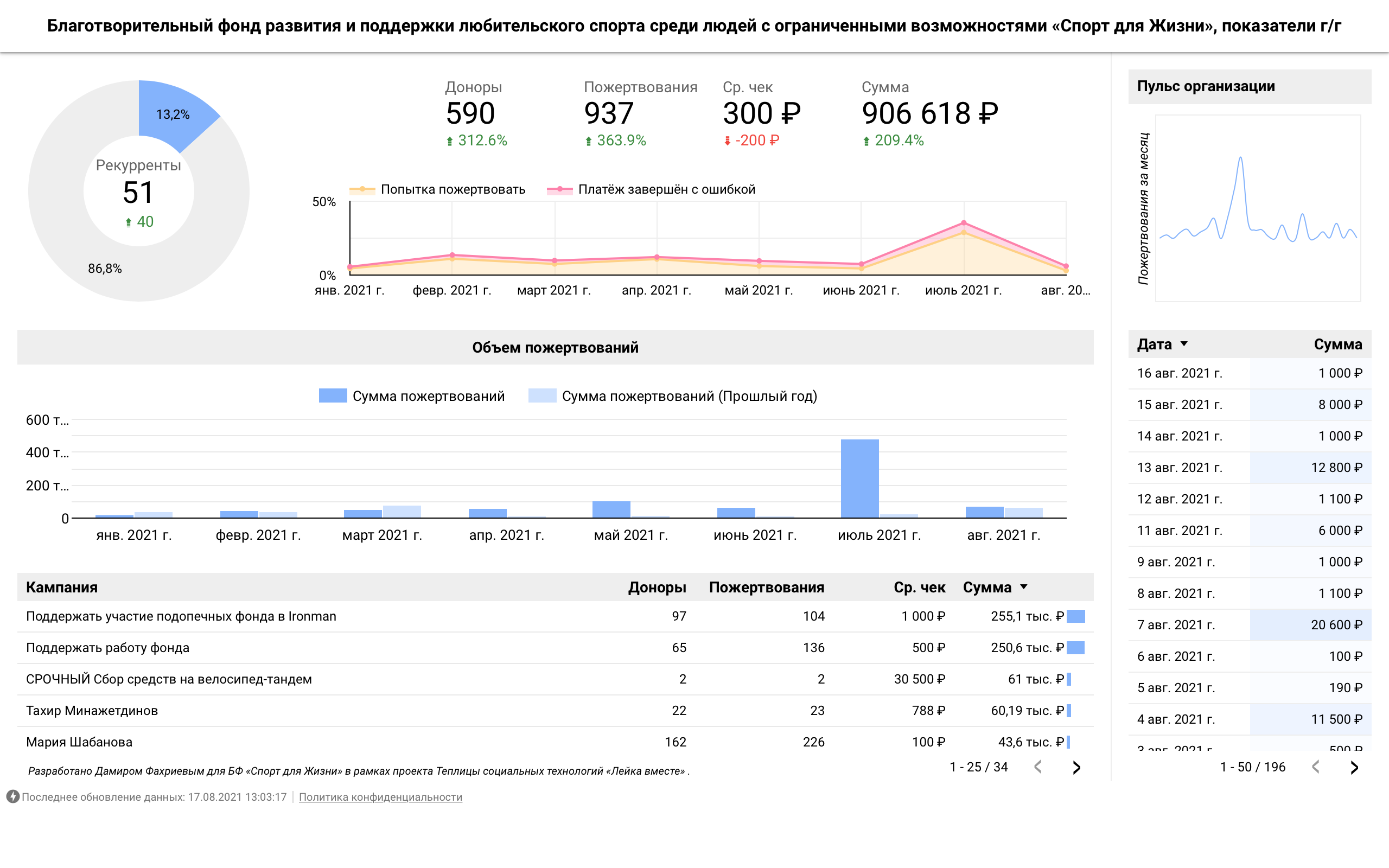Click the Доноры 590 scorecard
1389x868 pixels.
point(470,113)
